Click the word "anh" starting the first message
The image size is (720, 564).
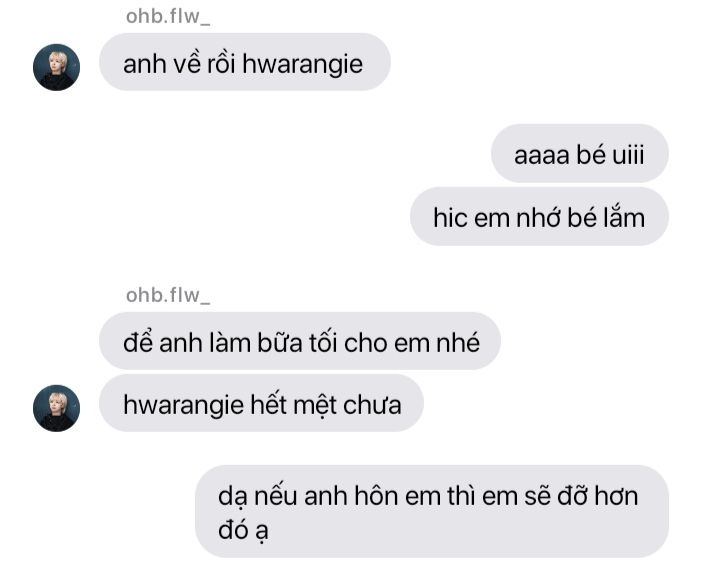[144, 63]
